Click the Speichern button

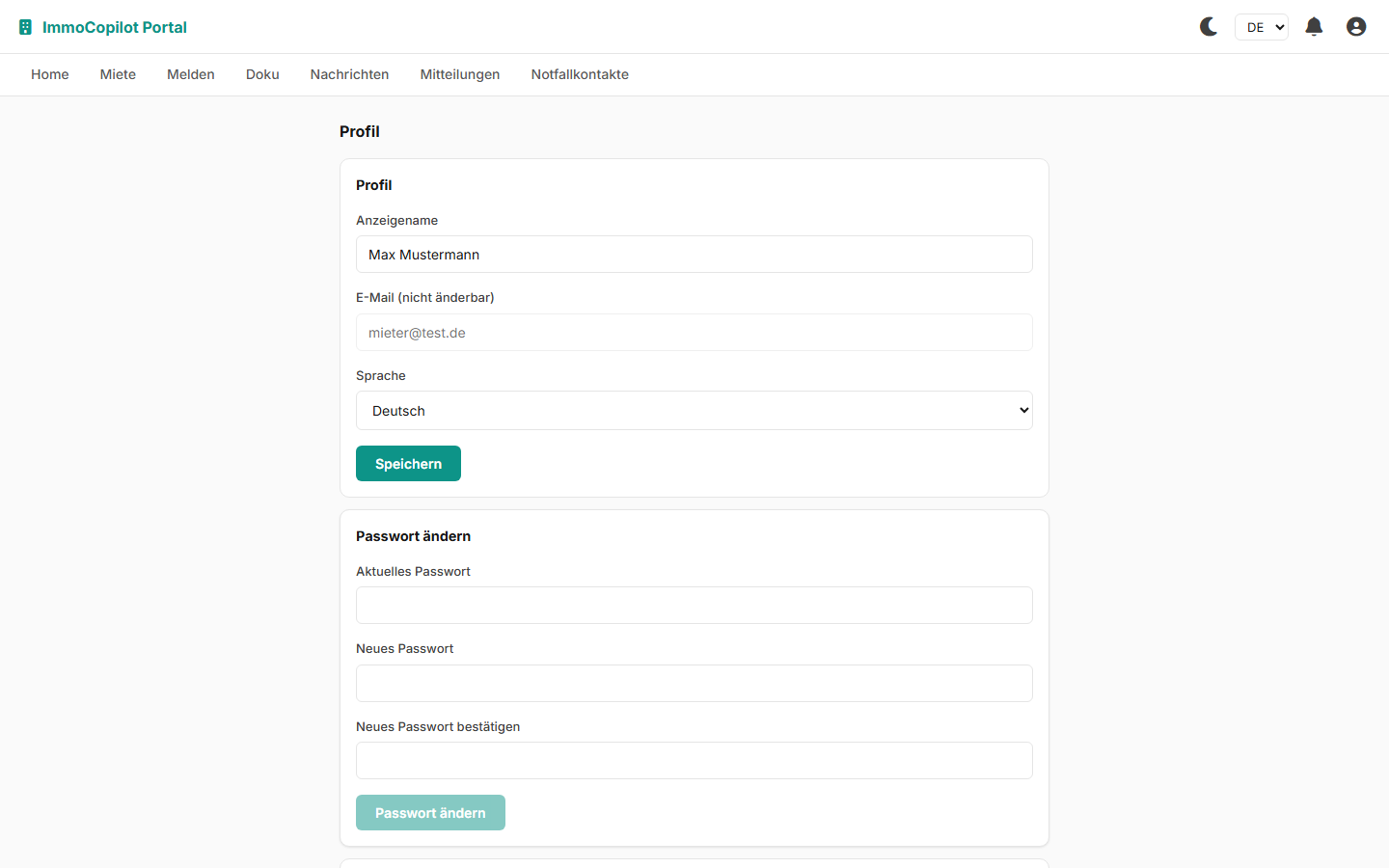[x=408, y=463]
